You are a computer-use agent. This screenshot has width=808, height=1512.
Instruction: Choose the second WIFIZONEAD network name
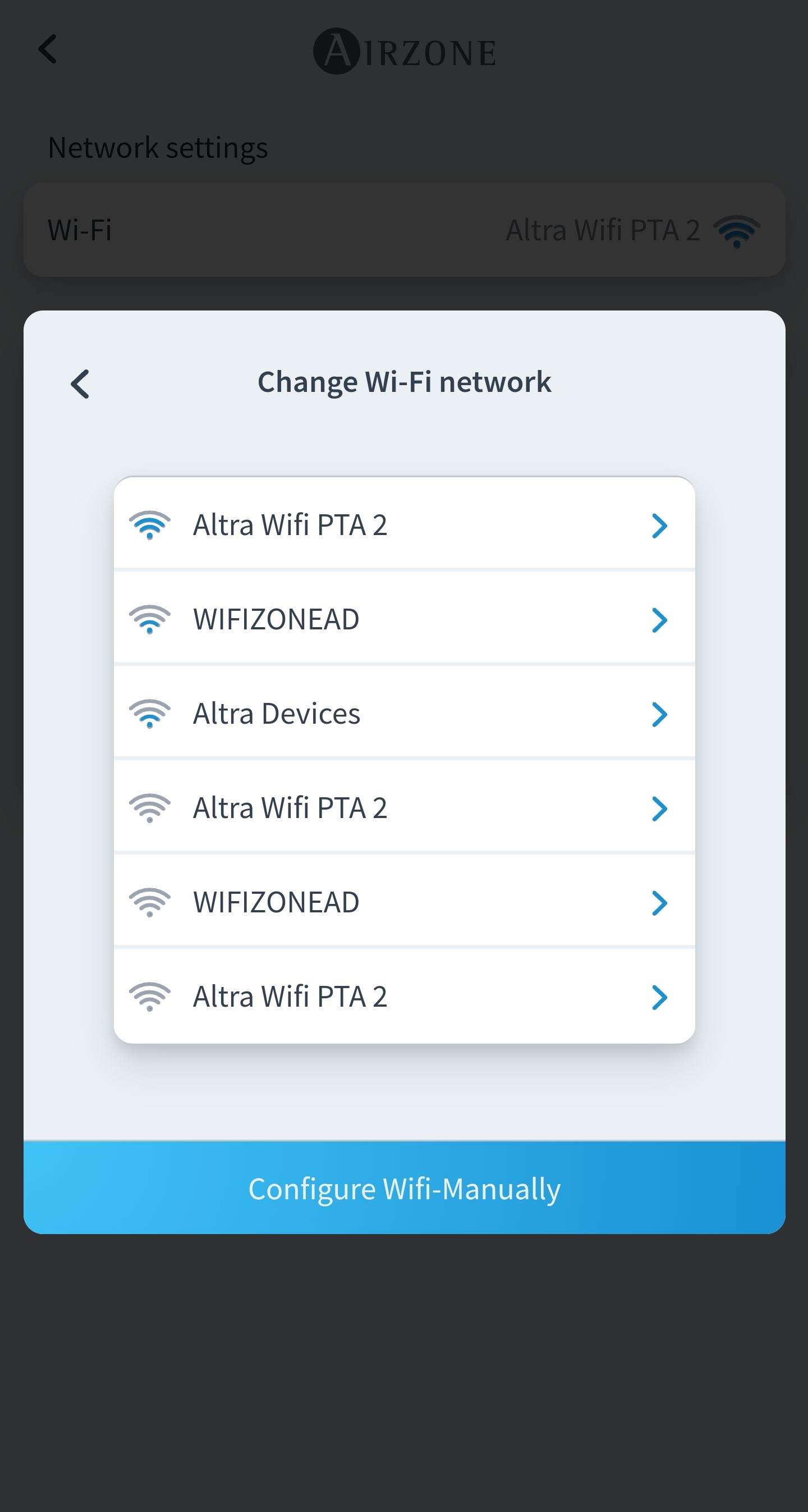click(x=276, y=902)
